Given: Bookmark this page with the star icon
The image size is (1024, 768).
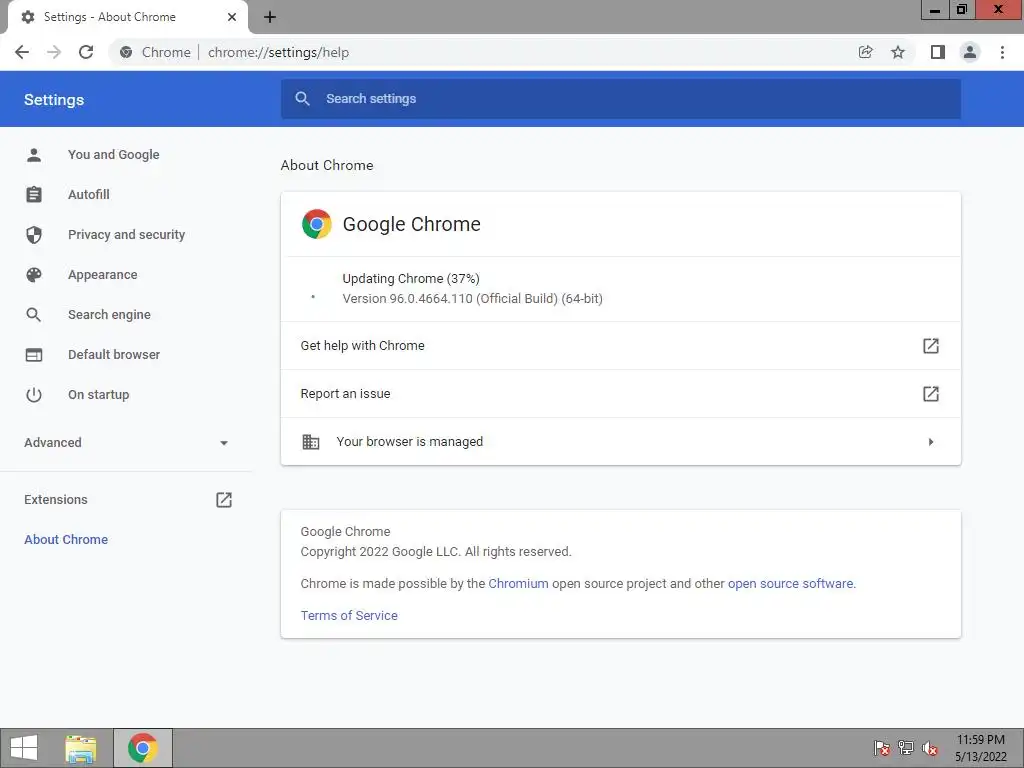Looking at the screenshot, I should (898, 52).
